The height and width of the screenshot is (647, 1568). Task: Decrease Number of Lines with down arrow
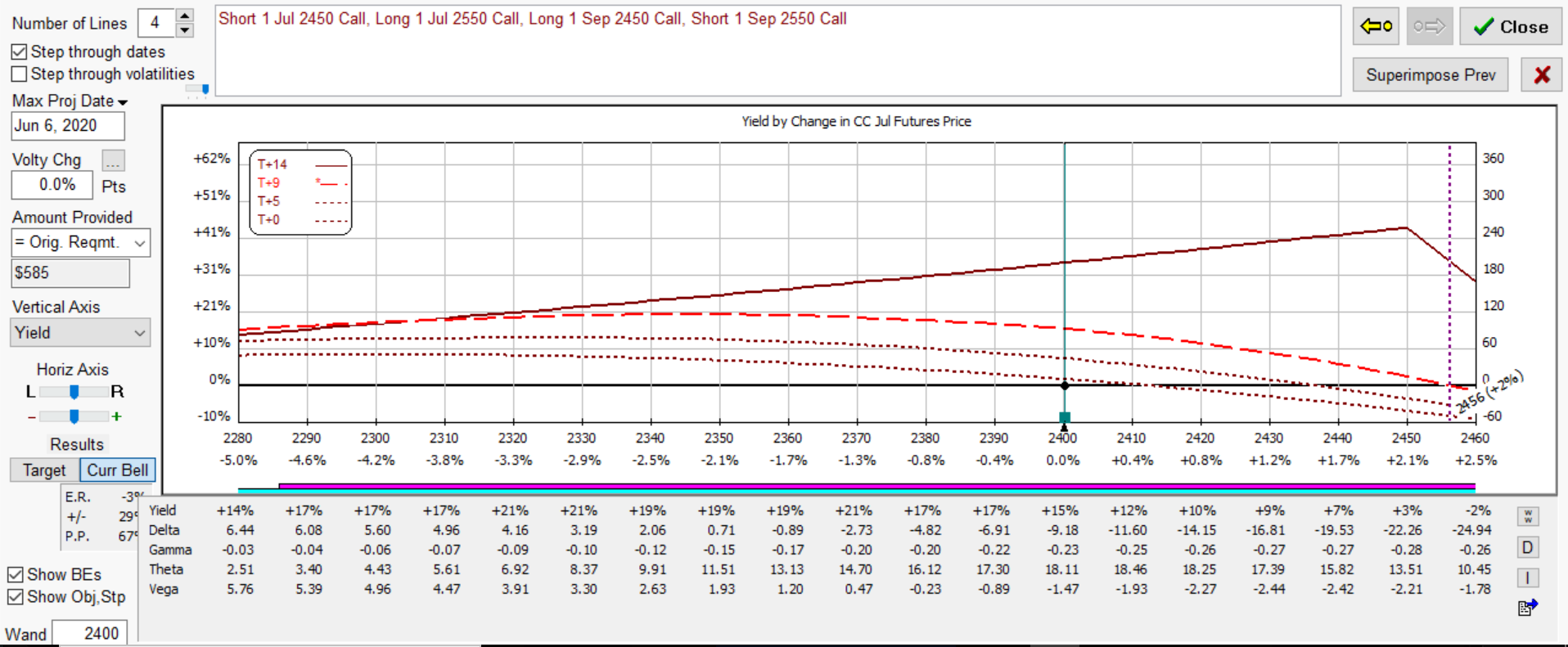185,30
